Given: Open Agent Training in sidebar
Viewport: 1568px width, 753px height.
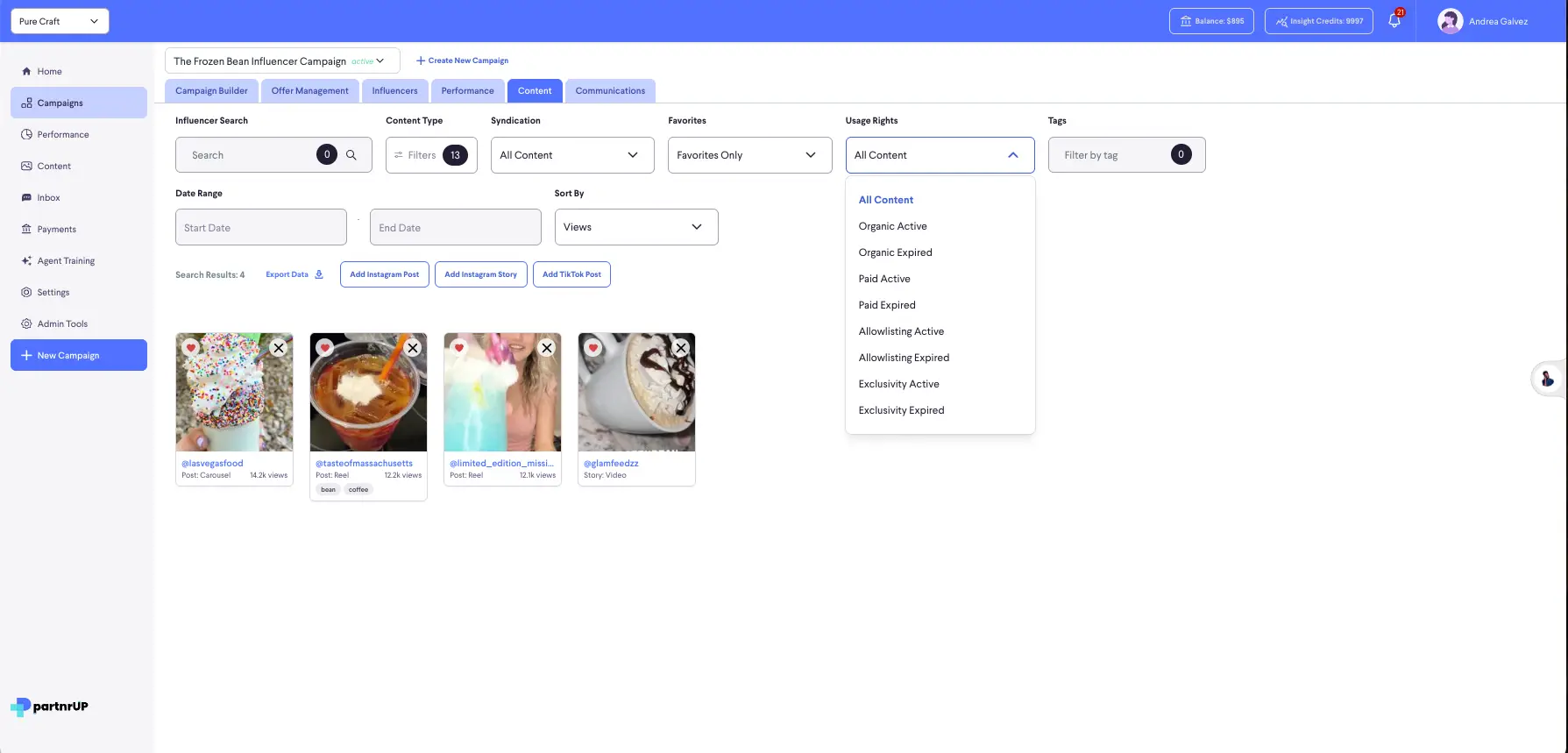Looking at the screenshot, I should click(79, 260).
